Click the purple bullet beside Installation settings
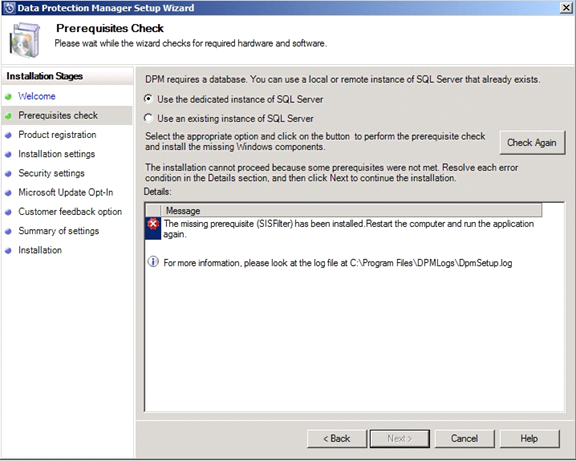576x461 pixels. click(8, 154)
